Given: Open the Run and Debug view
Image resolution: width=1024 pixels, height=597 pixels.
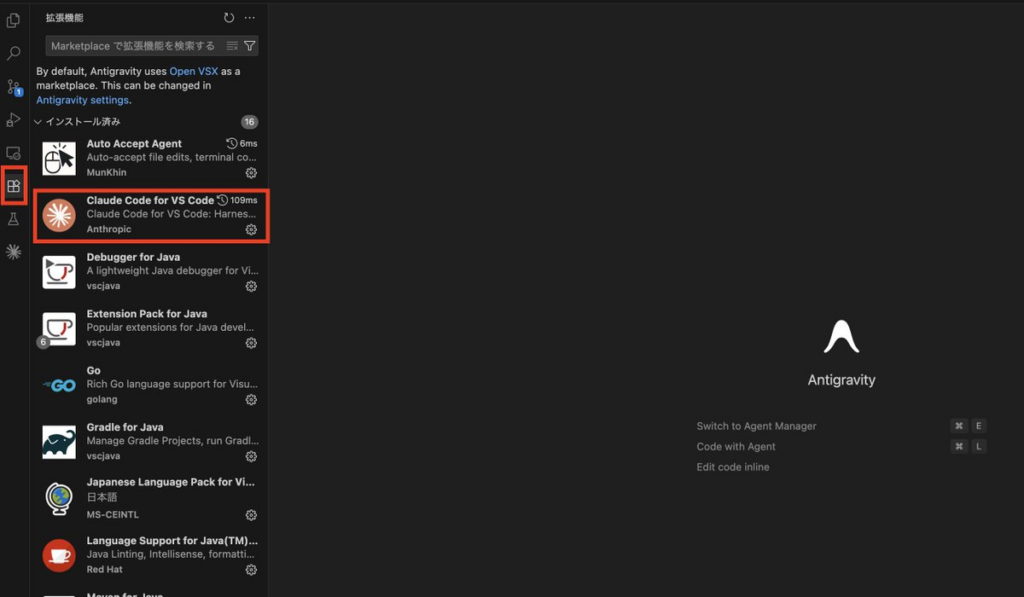Looking at the screenshot, I should point(14,120).
